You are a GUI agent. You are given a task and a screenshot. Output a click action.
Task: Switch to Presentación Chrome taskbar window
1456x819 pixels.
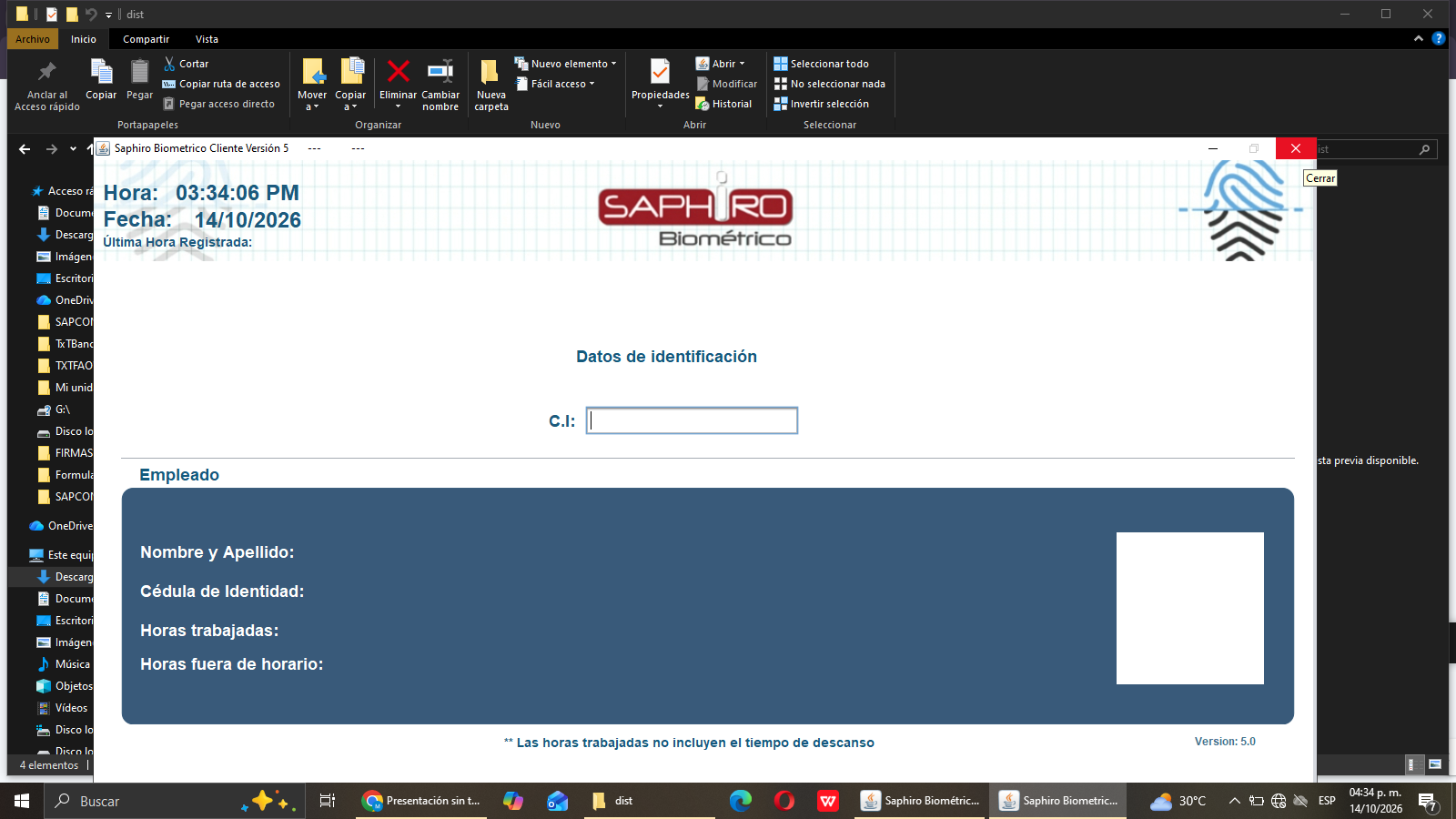point(422,801)
